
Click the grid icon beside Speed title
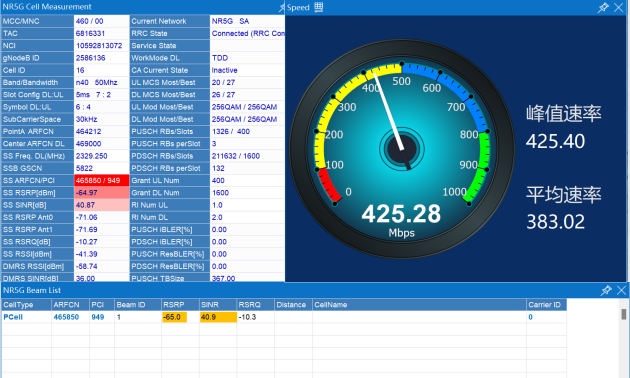pos(318,7)
